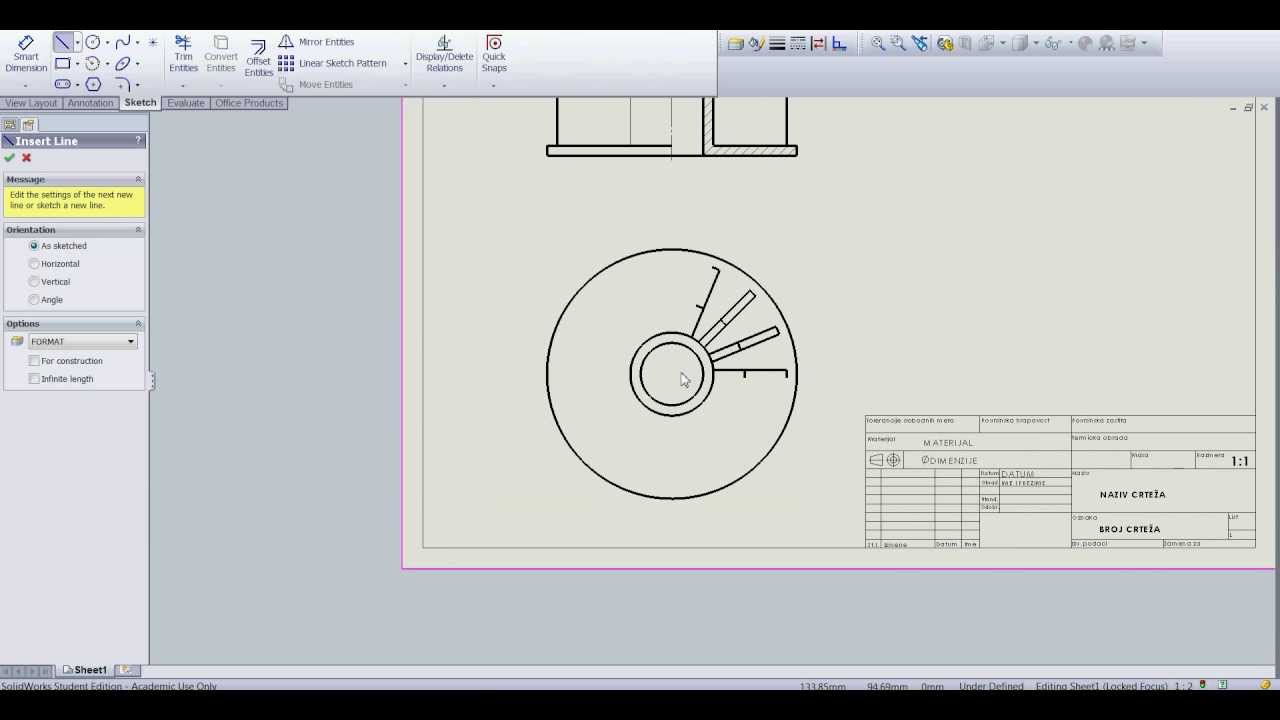
Task: Switch to the Sketch tab
Action: click(x=140, y=103)
